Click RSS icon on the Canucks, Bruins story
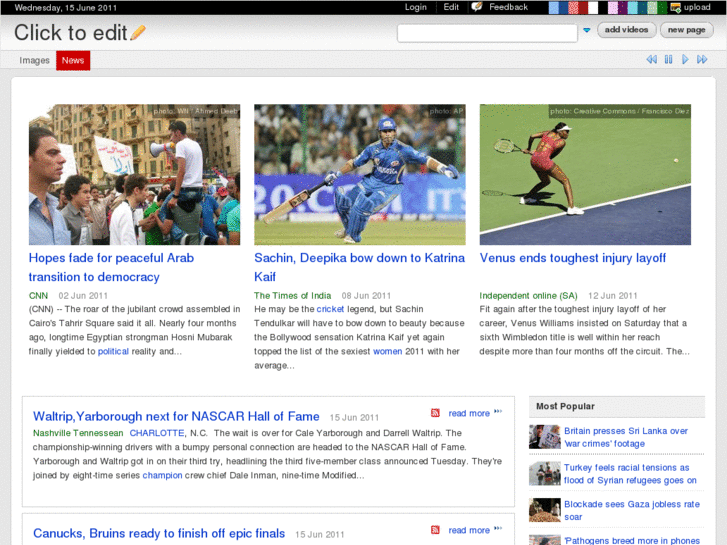Screen dimensions: 727x545 (x=435, y=530)
